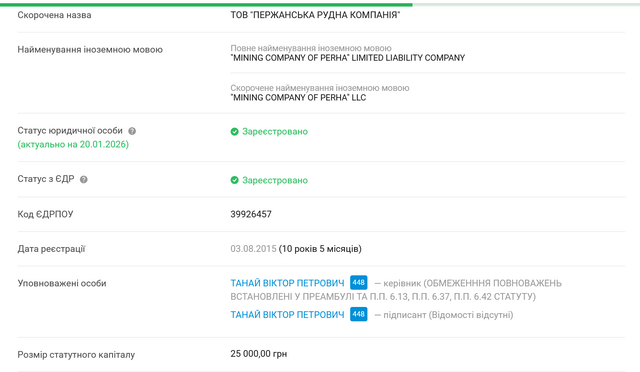The height and width of the screenshot is (372, 640).
Task: Click the Скорочена назва label
Action: 54,15
